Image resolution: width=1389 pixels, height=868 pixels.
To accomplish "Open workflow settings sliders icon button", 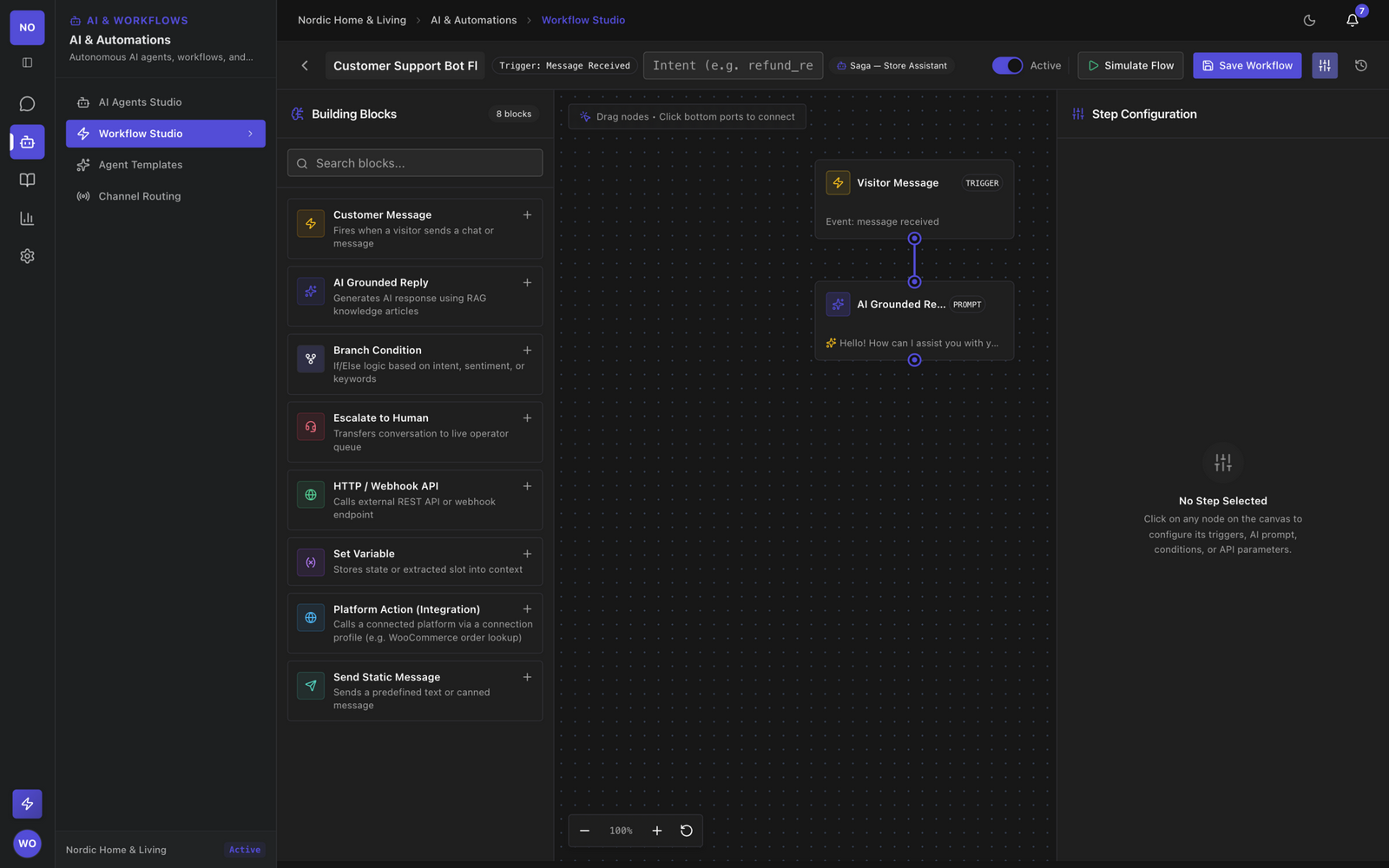I will tap(1325, 65).
